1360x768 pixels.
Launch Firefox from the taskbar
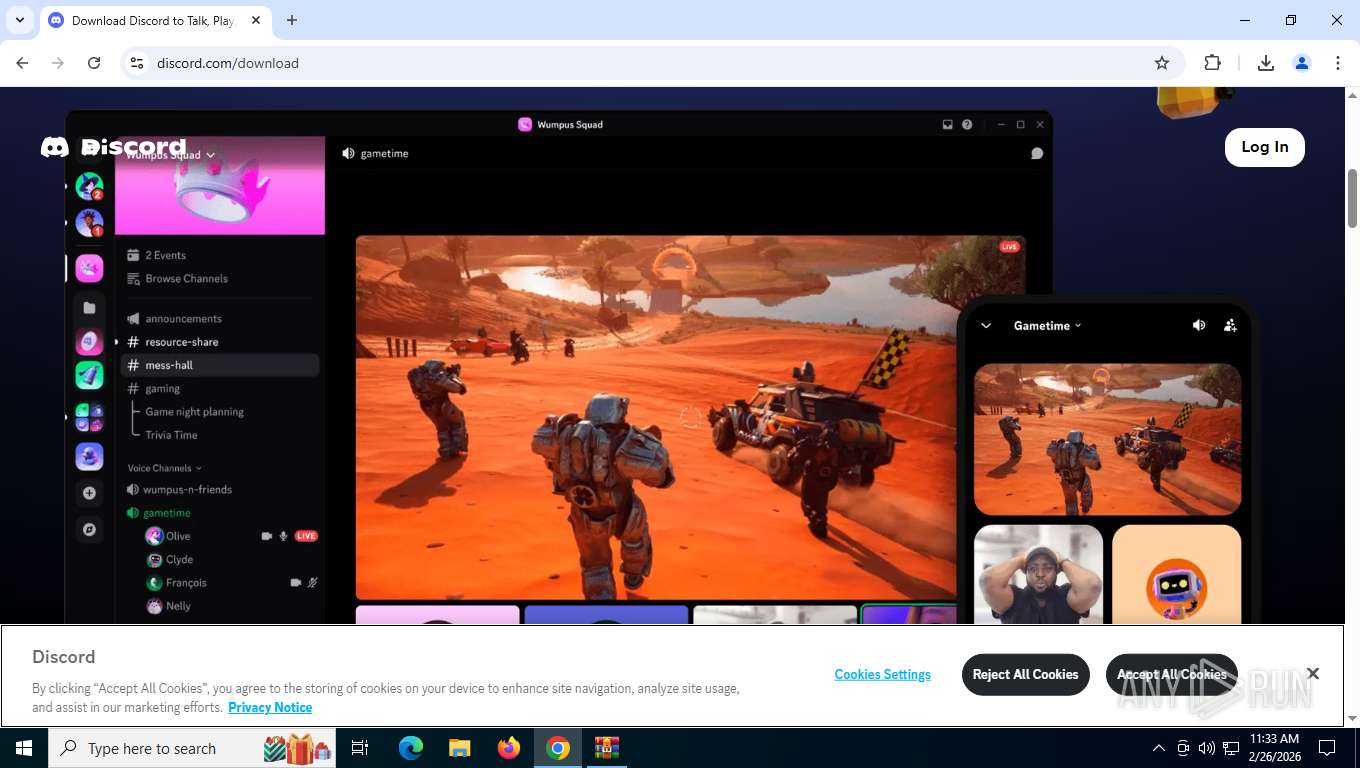point(509,748)
